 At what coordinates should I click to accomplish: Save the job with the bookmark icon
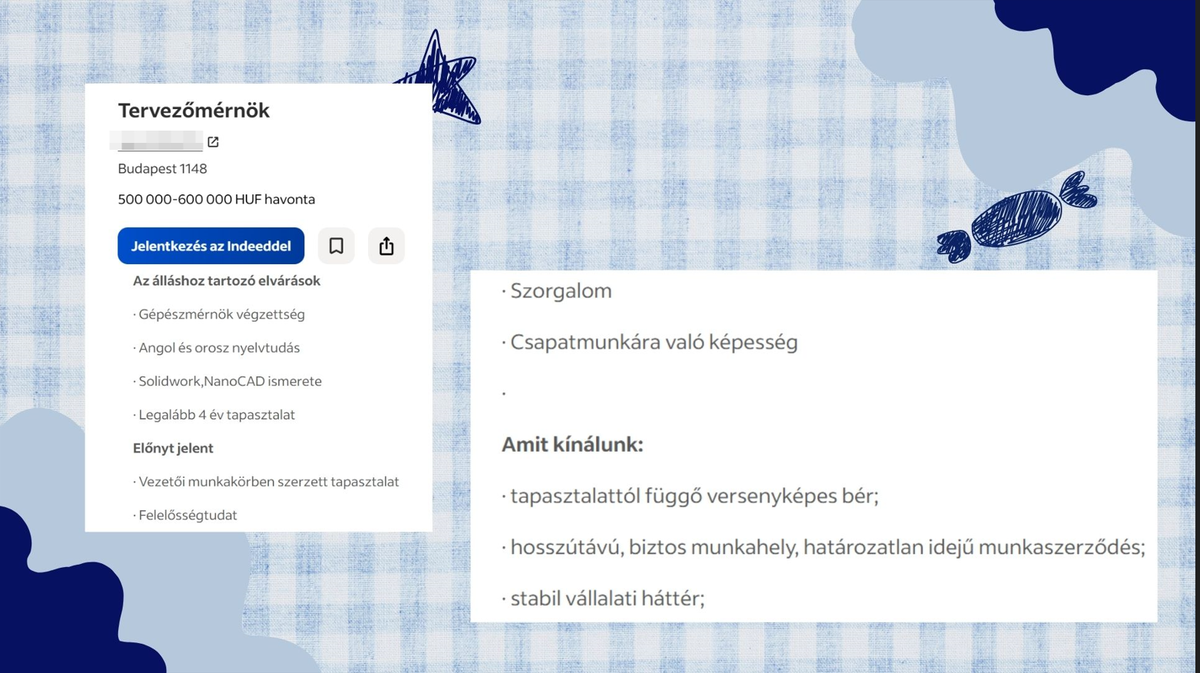[336, 246]
